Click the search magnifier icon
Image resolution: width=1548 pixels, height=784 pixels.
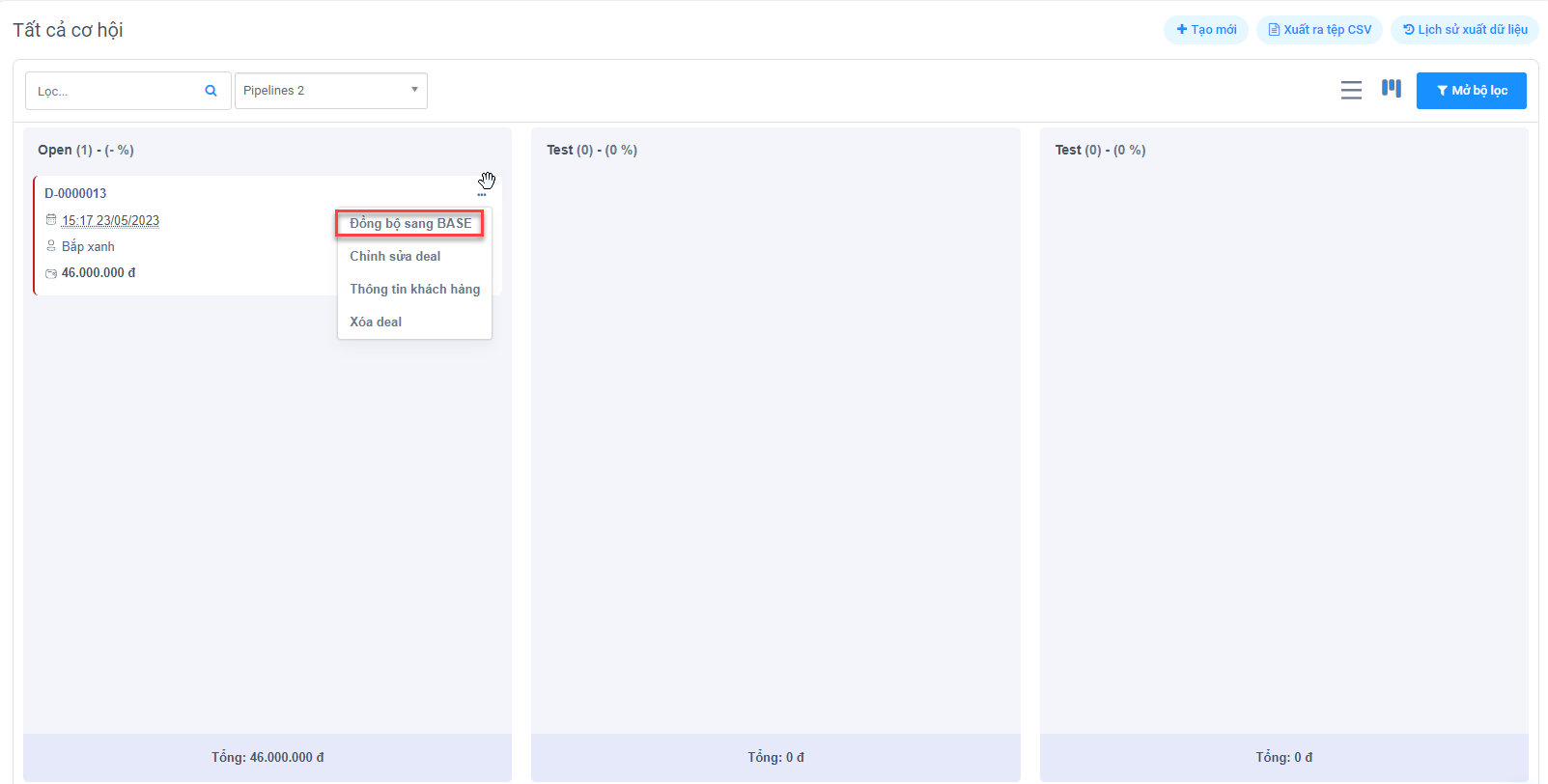[211, 91]
